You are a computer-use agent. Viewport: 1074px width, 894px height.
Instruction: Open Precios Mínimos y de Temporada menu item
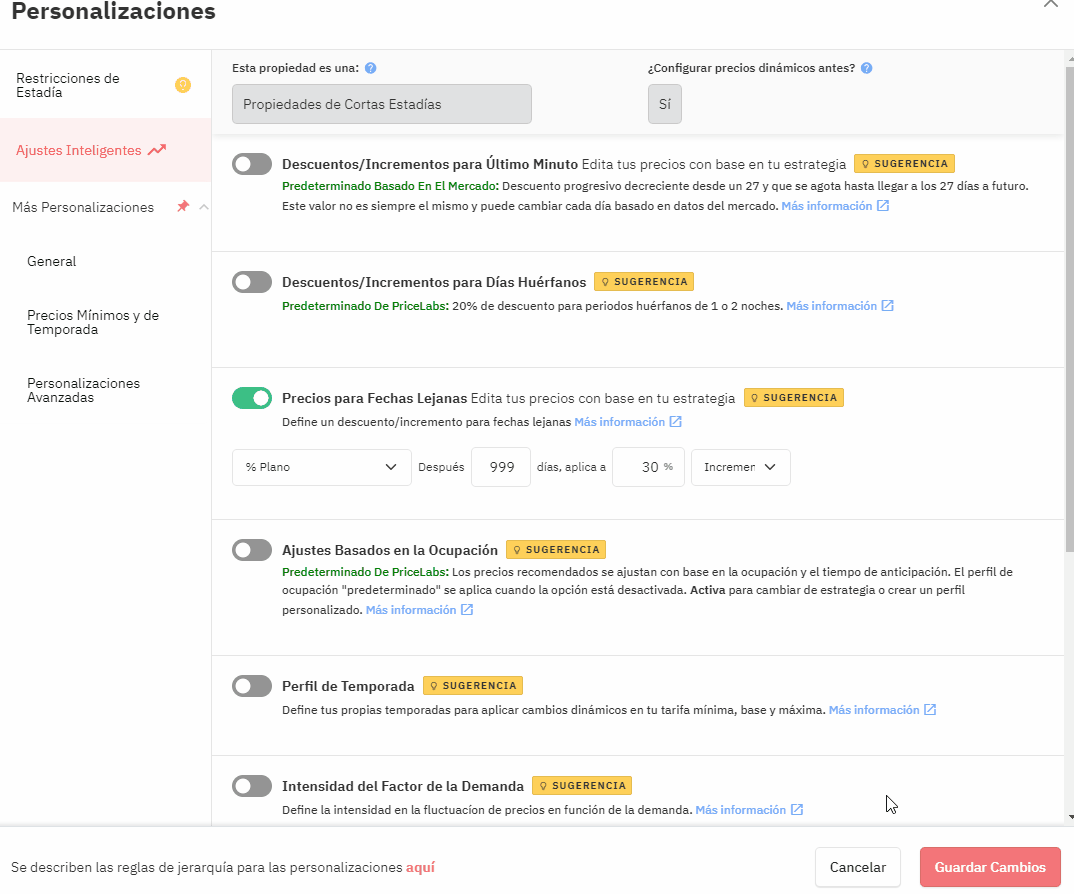click(93, 322)
